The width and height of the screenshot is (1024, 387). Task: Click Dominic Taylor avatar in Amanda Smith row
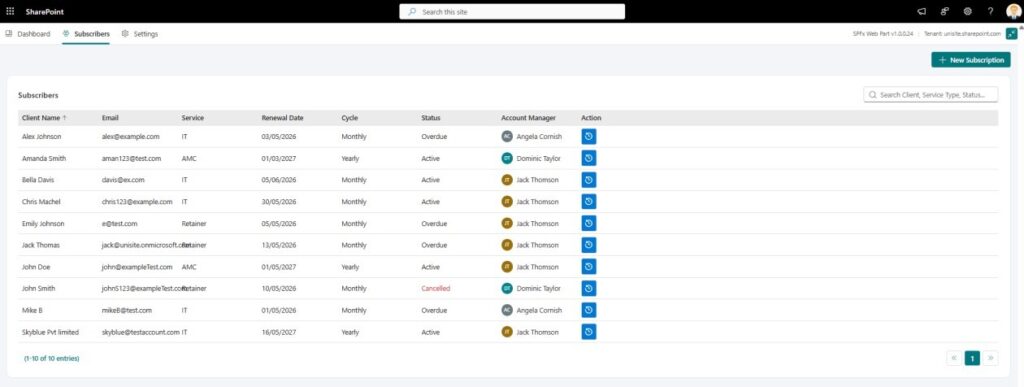[507, 158]
